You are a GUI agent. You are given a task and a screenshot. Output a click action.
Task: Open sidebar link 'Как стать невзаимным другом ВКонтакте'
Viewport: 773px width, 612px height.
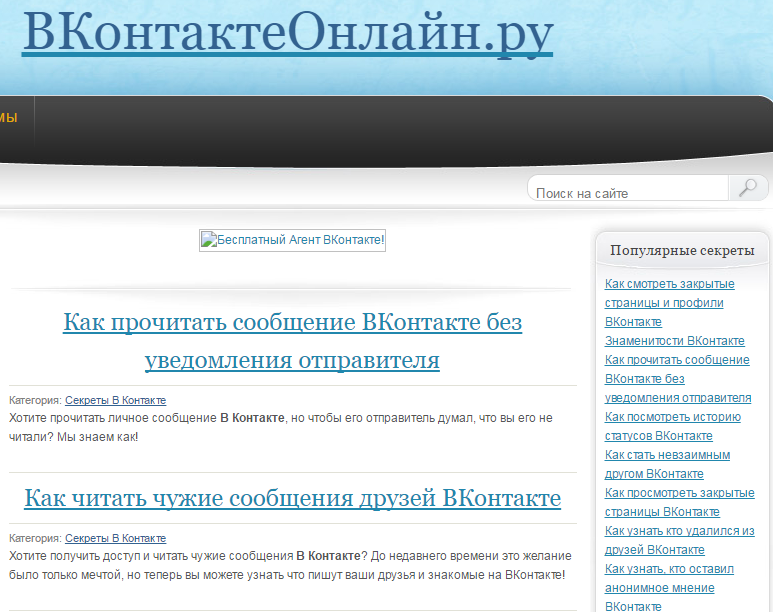point(668,464)
